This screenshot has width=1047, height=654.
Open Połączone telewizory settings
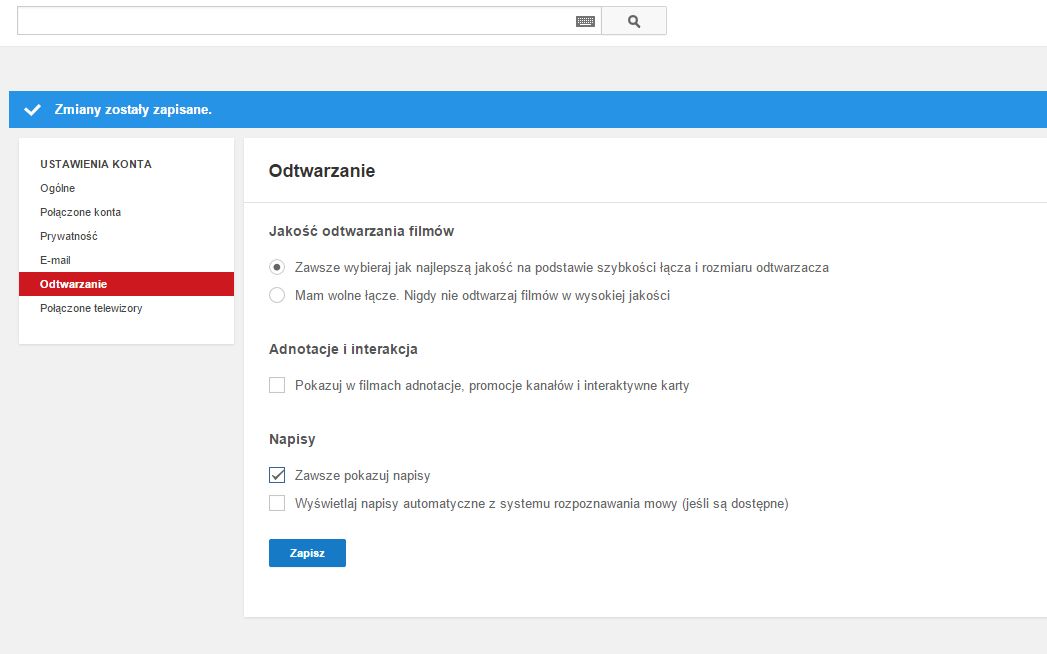tap(91, 309)
